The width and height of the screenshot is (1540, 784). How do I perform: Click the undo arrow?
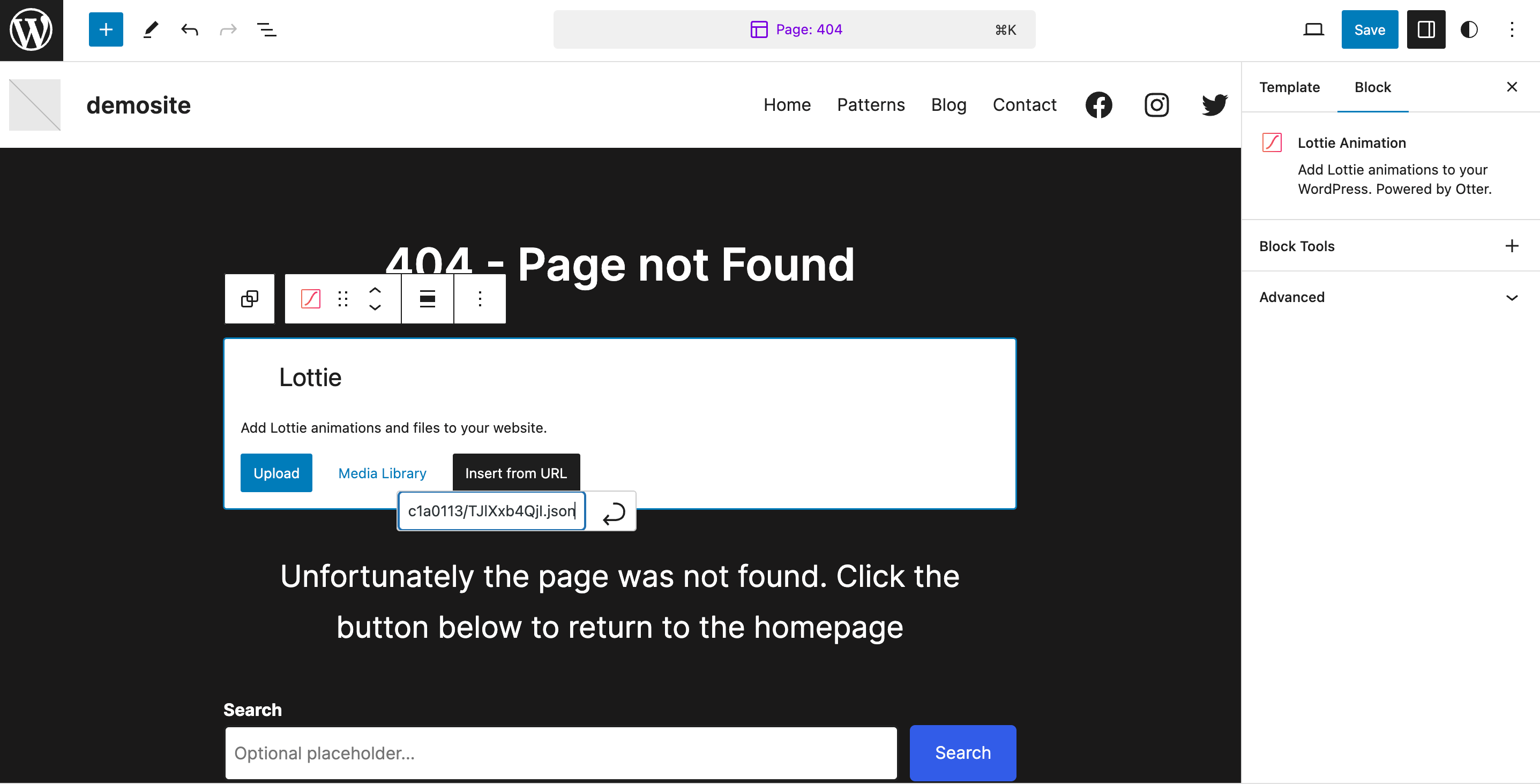pos(189,29)
